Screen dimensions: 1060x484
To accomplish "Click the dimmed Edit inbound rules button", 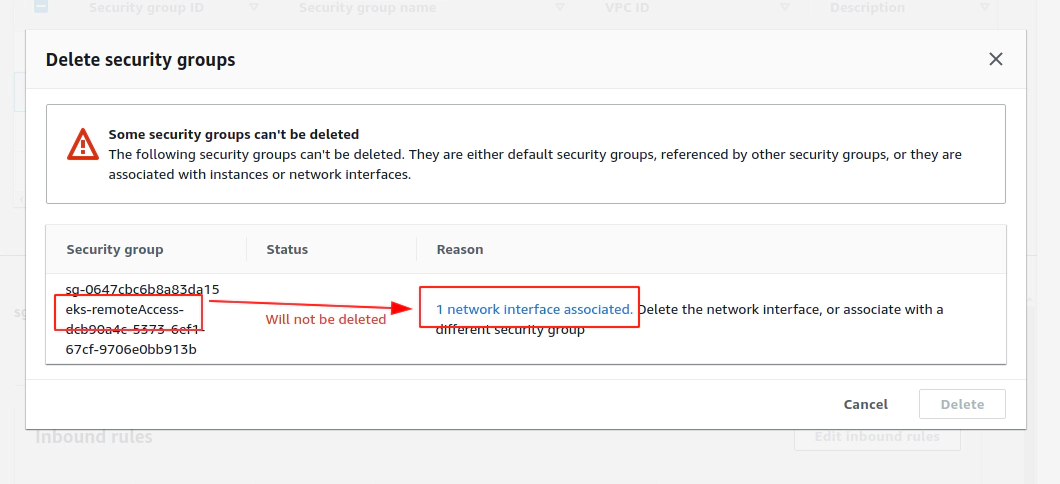I will (x=877, y=437).
